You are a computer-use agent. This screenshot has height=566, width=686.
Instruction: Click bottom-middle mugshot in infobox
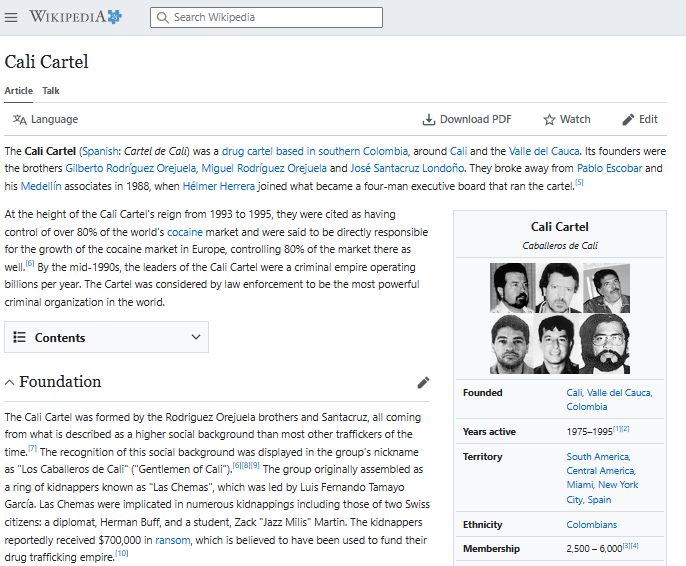(556, 344)
